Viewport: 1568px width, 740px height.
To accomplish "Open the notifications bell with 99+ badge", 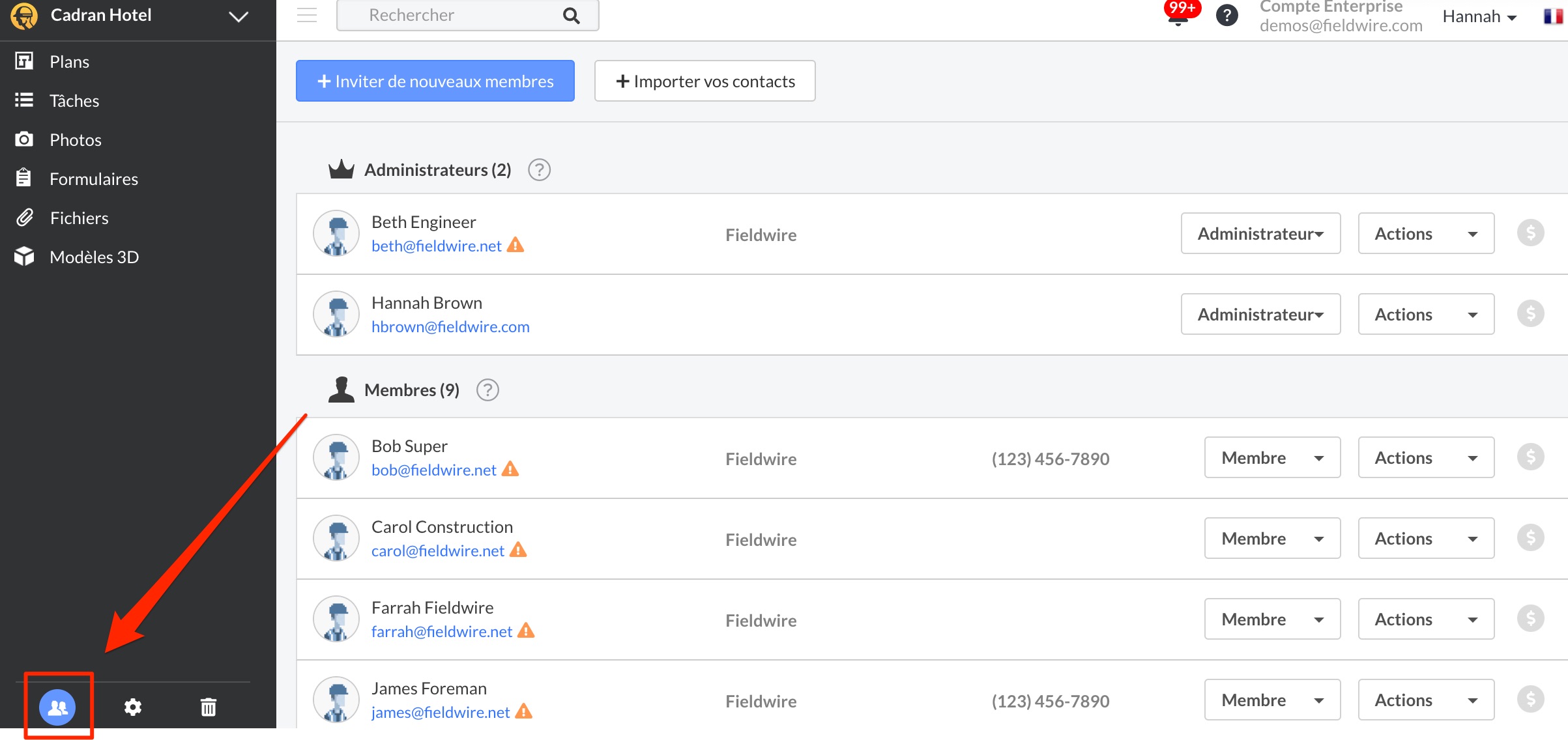I will (x=1180, y=14).
